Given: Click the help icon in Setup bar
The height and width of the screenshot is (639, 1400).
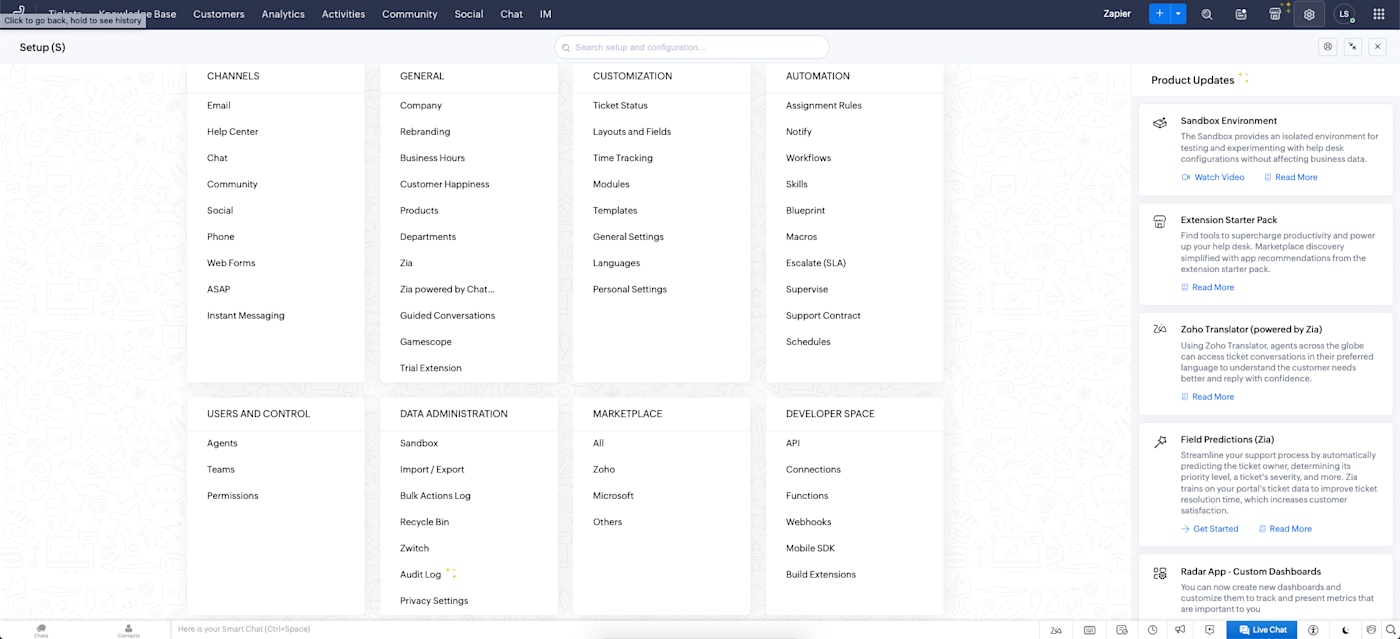Looking at the screenshot, I should pos(1328,47).
